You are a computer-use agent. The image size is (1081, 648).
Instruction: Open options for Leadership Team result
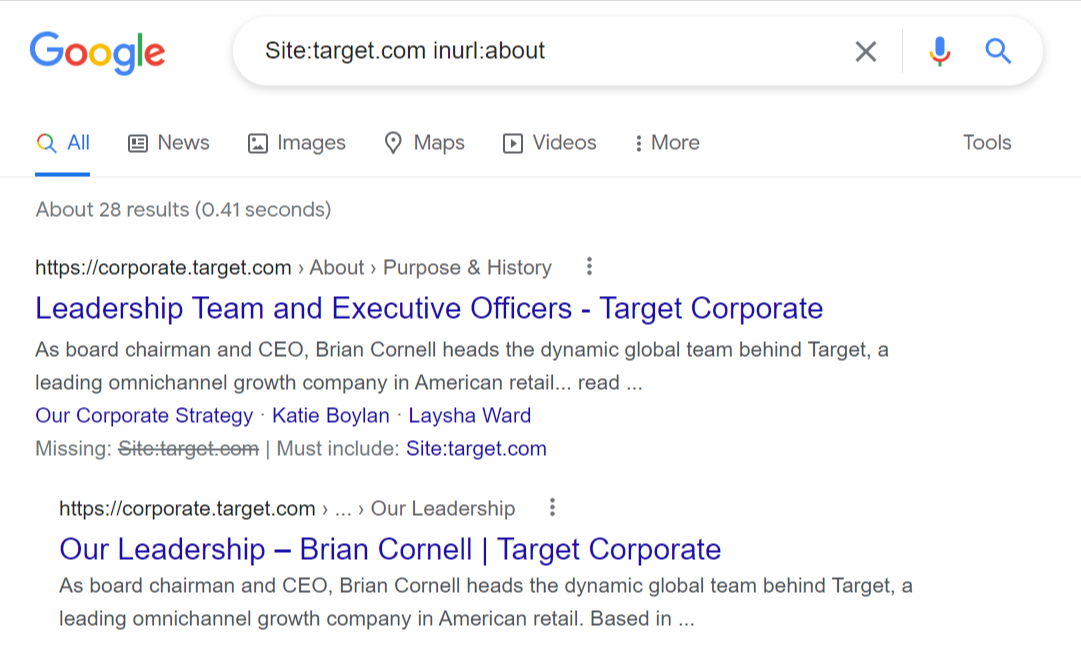tap(589, 267)
